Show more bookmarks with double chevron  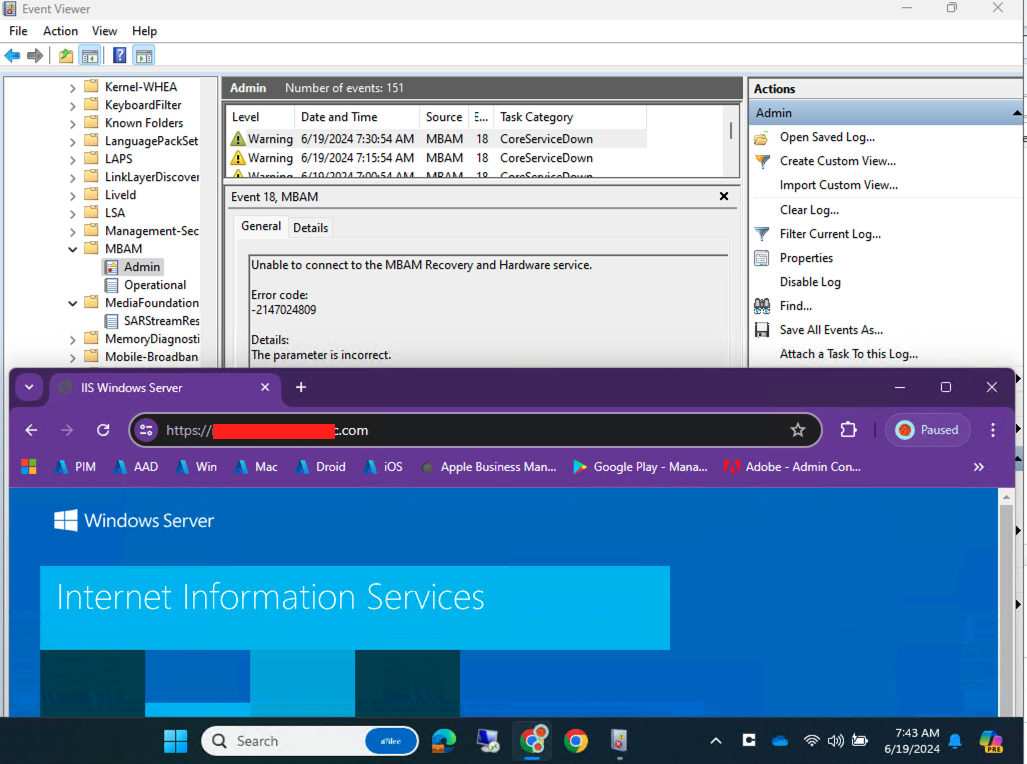(979, 467)
